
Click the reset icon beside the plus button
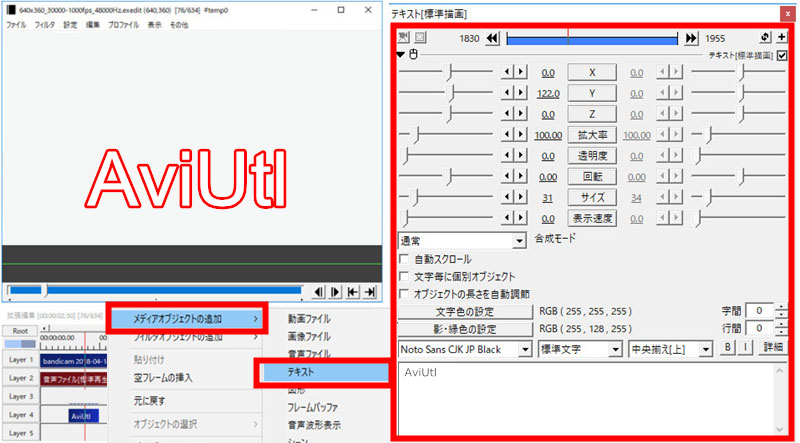(765, 38)
